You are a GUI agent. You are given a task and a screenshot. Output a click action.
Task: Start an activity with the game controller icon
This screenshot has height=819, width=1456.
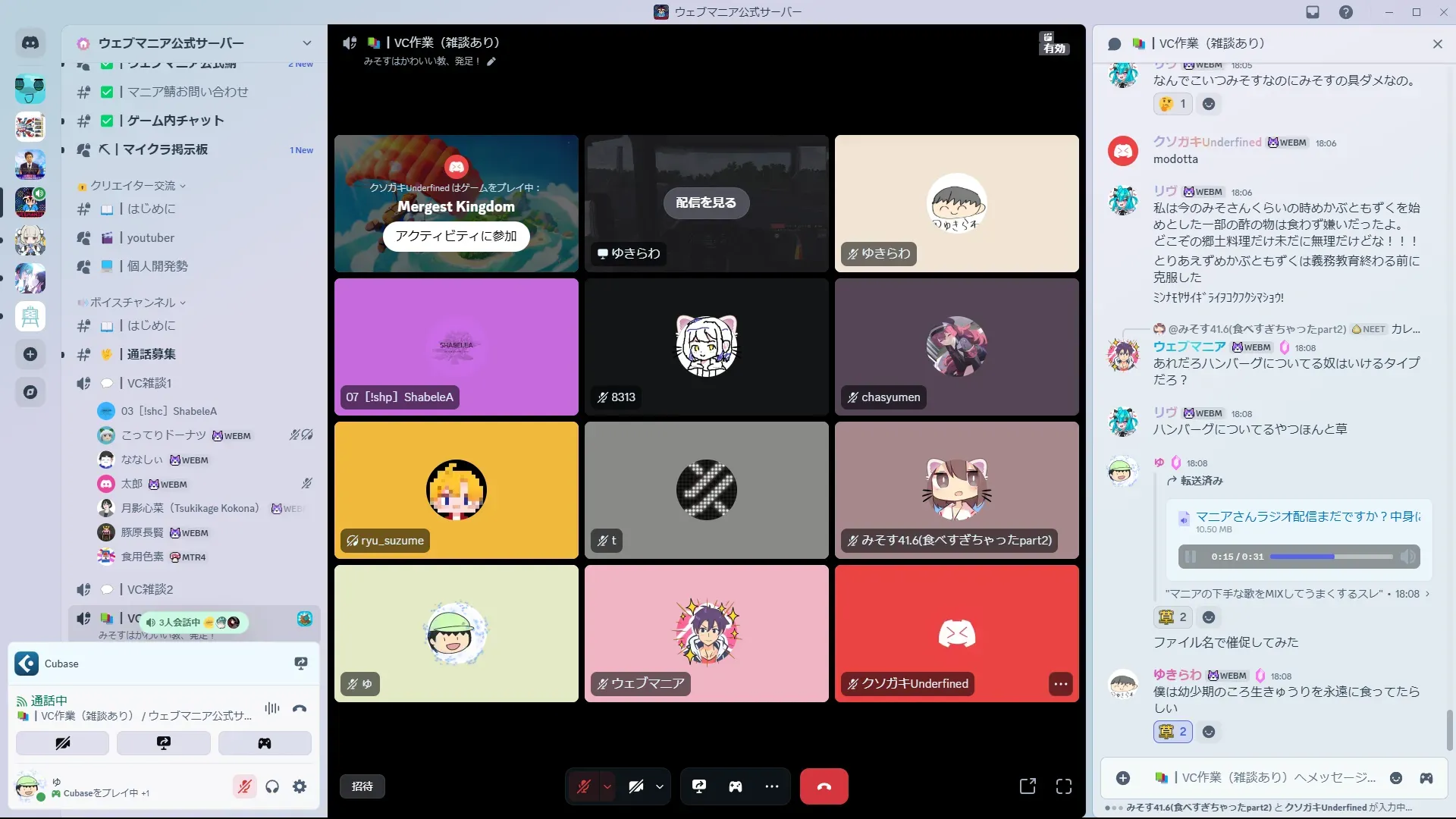pyautogui.click(x=736, y=786)
